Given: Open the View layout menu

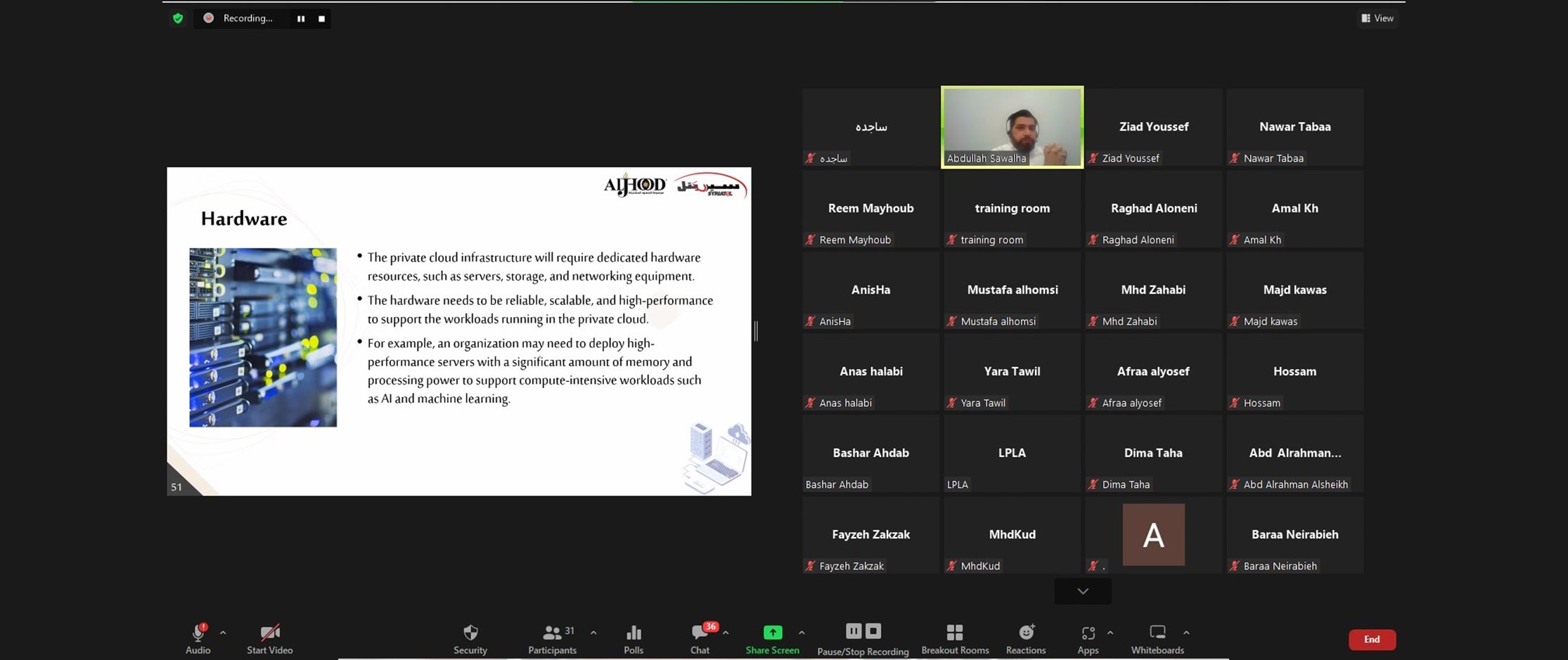Looking at the screenshot, I should point(1377,18).
